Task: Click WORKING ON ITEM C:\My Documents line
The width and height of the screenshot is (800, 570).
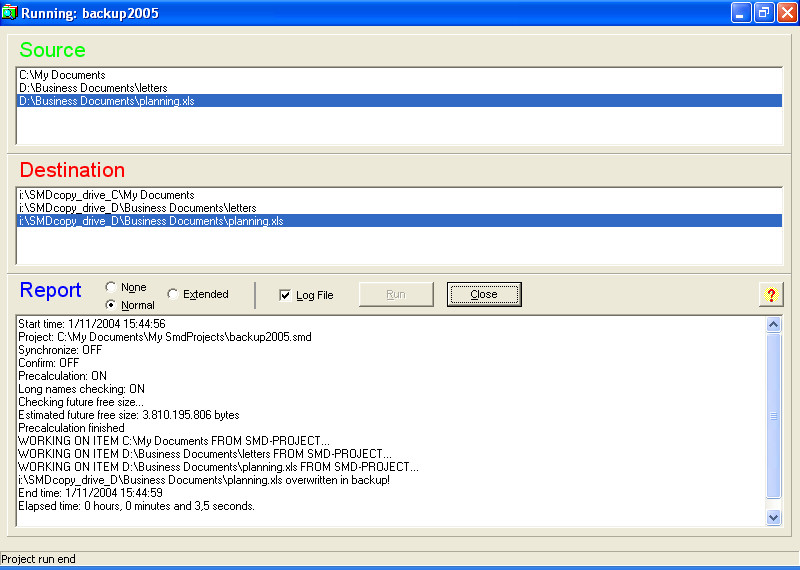Action: 174,440
